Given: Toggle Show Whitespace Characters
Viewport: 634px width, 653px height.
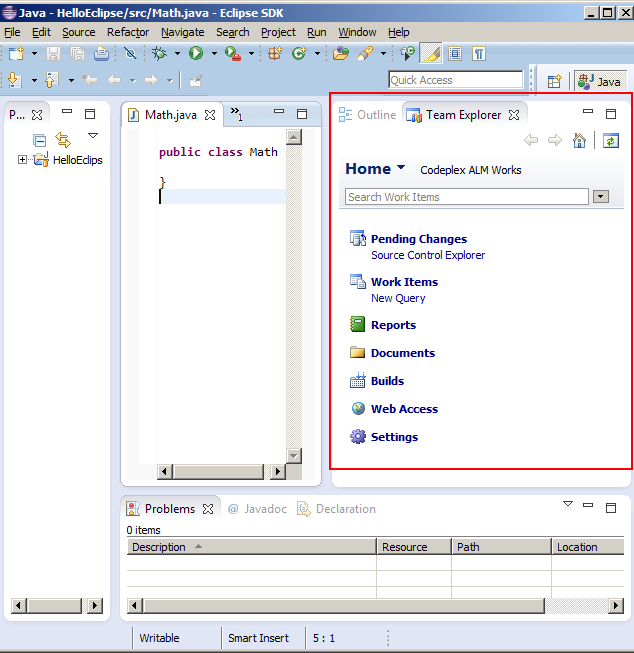Looking at the screenshot, I should coord(479,54).
